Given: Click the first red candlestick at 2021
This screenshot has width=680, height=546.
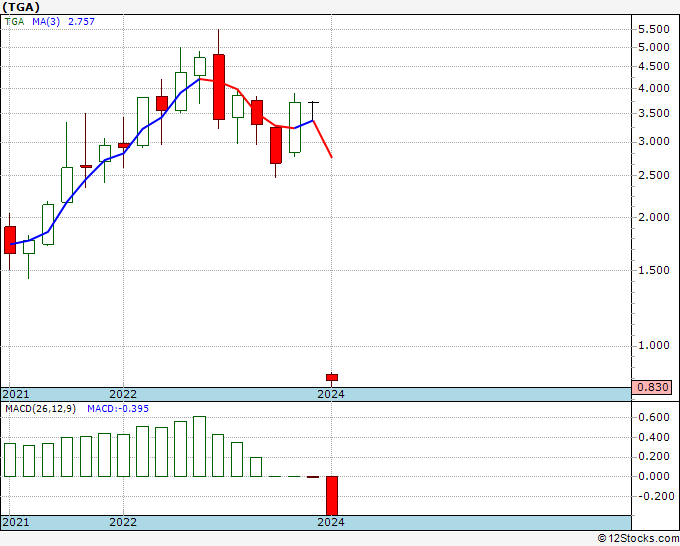Looking at the screenshot, I should 10,240.
